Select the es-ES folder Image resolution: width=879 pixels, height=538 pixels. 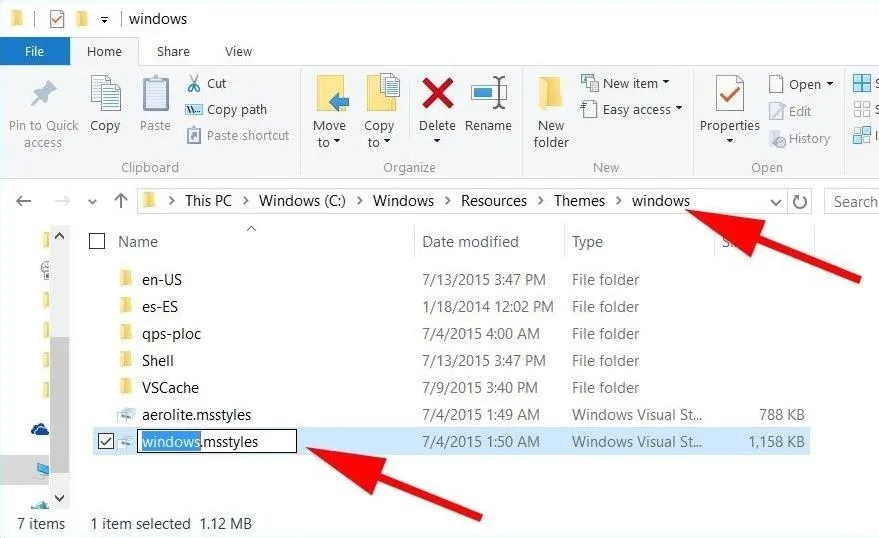[160, 307]
